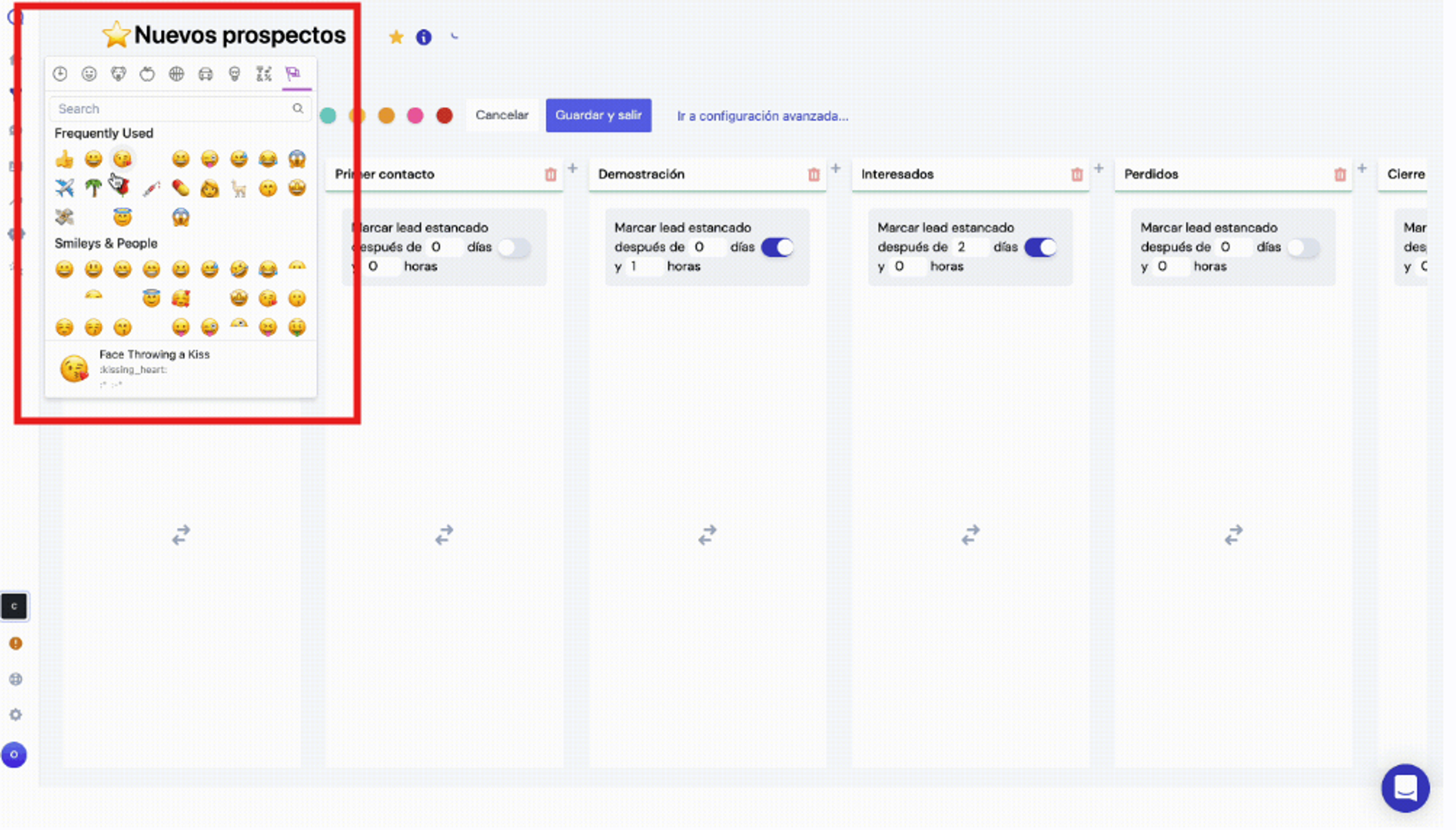Pick the airplane emoji
This screenshot has height=830, width=1456.
tap(64, 188)
